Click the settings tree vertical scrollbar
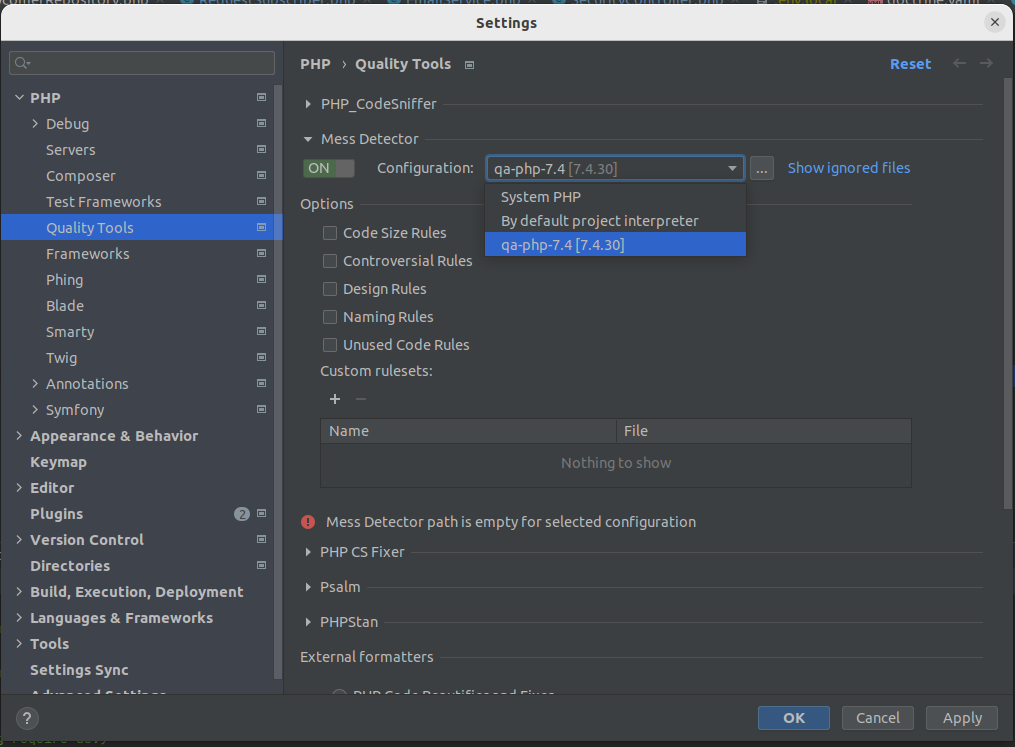The image size is (1015, 747). click(278, 382)
